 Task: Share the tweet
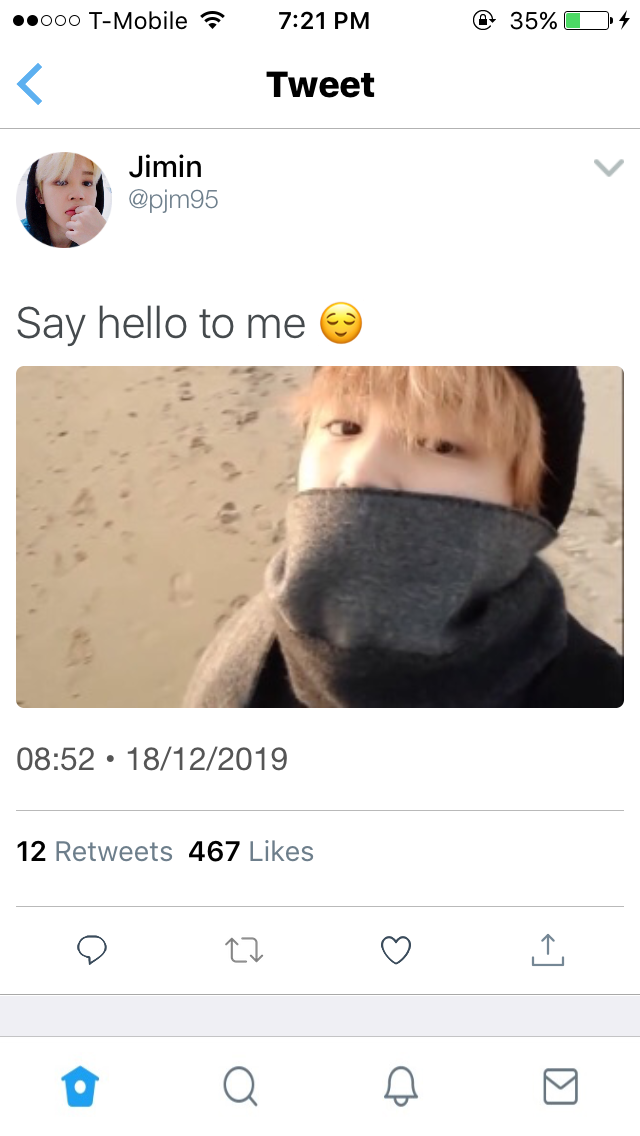[x=548, y=949]
